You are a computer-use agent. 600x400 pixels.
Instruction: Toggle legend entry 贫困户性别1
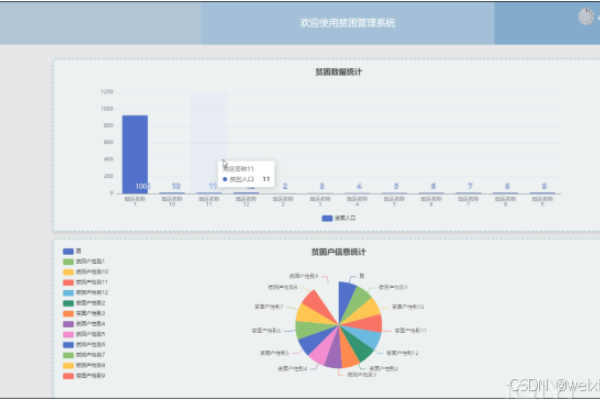pos(84,261)
